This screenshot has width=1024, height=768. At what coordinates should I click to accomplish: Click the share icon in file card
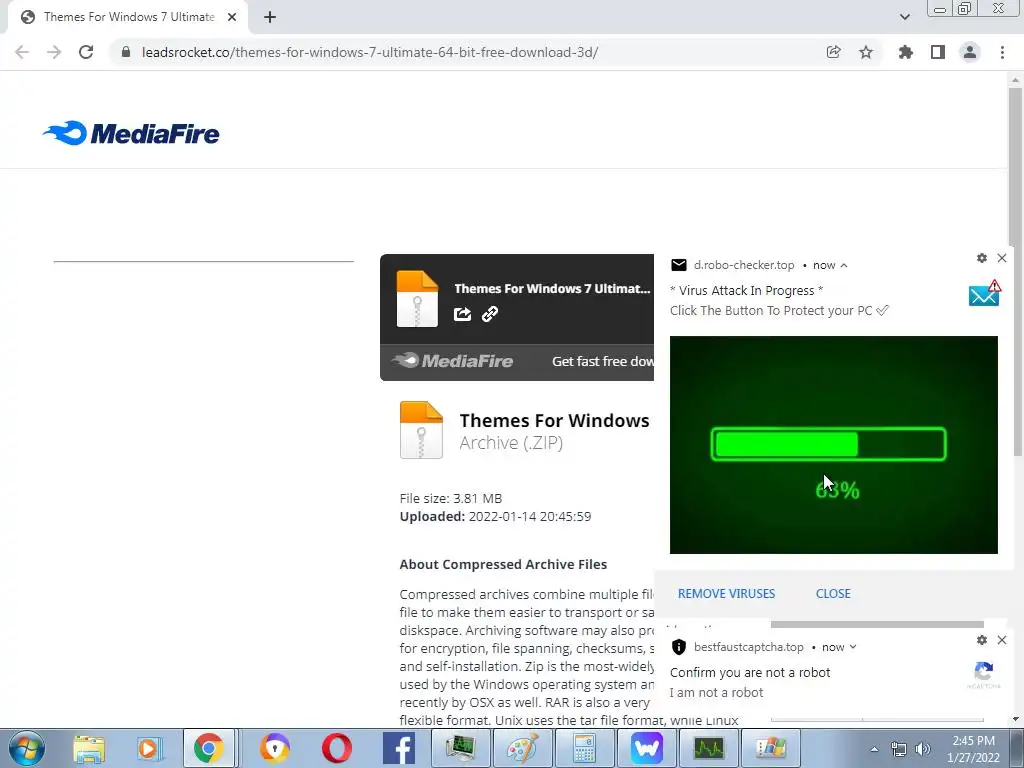[x=462, y=314]
